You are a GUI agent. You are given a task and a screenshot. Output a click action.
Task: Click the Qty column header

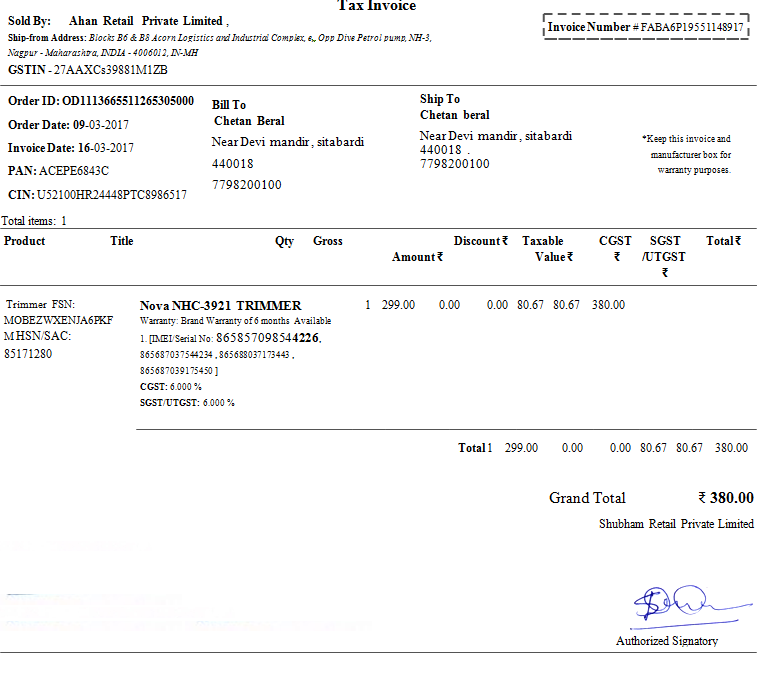point(284,241)
